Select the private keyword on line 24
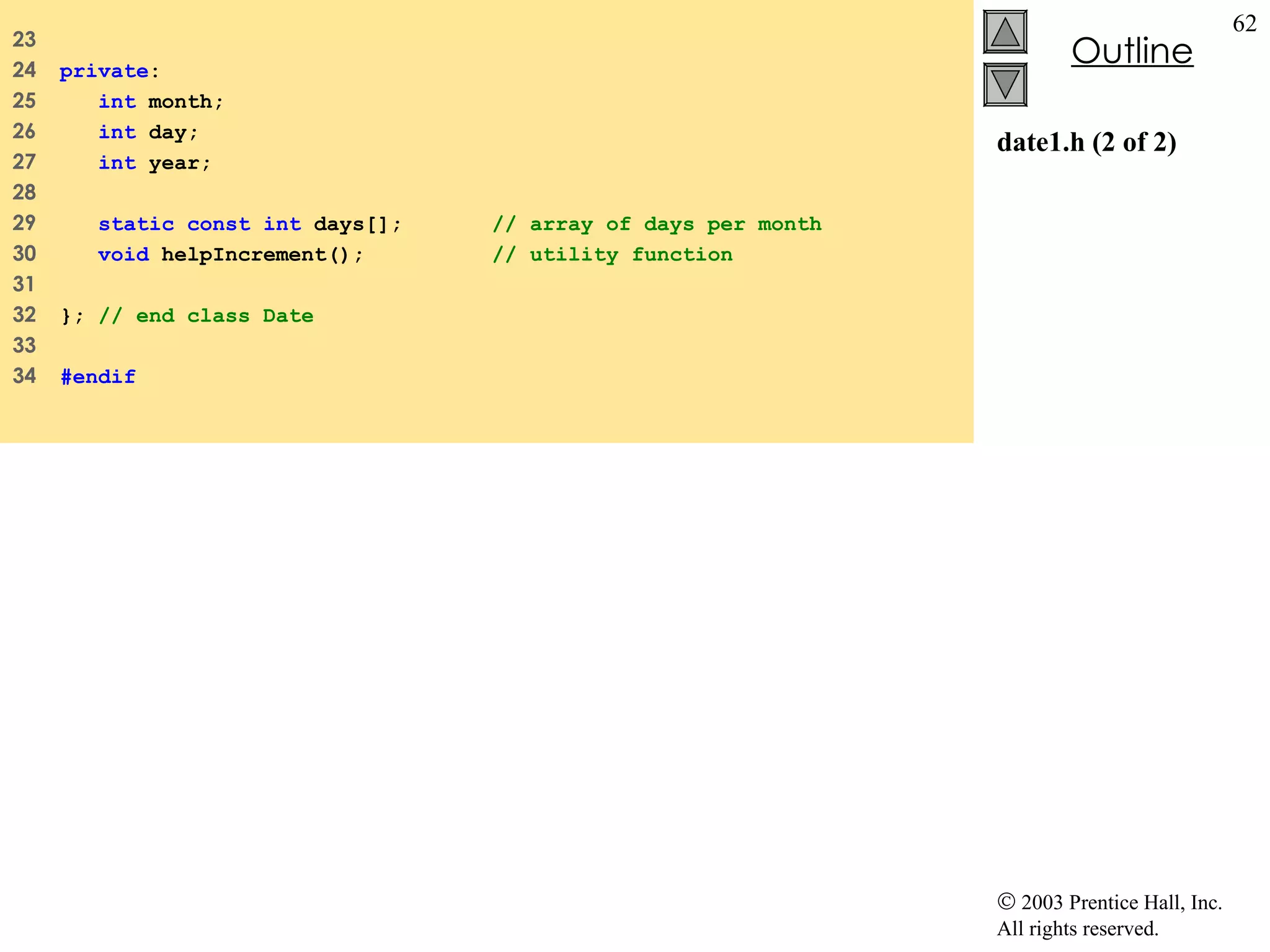The image size is (1270, 952). click(104, 71)
